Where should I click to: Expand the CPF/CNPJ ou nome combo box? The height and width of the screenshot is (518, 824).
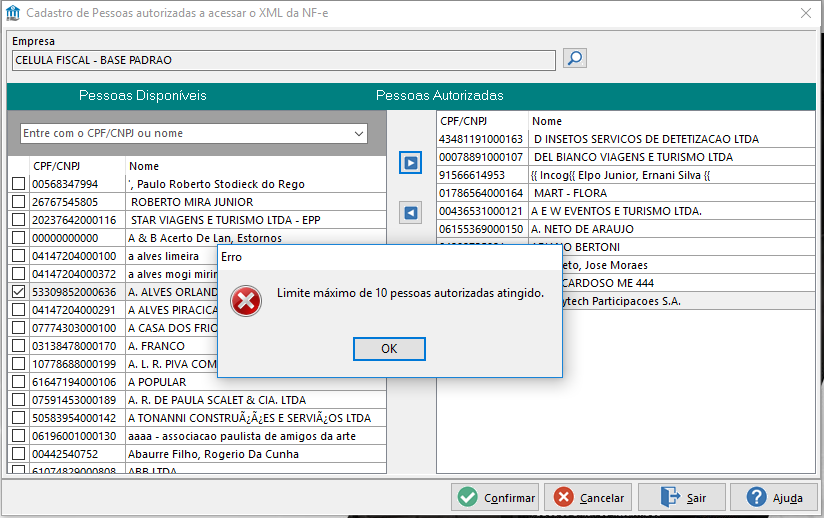click(359, 133)
